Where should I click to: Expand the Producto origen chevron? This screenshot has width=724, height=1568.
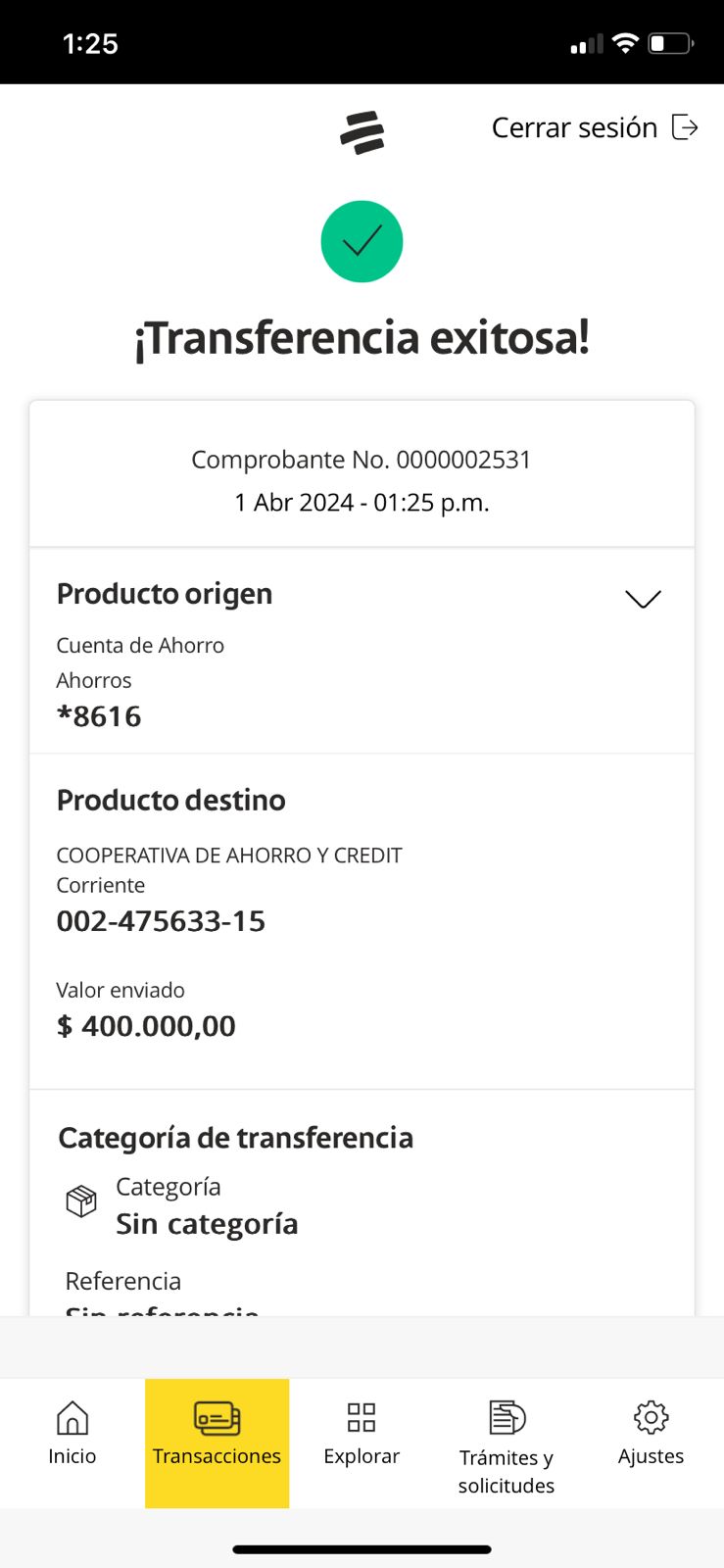[643, 599]
